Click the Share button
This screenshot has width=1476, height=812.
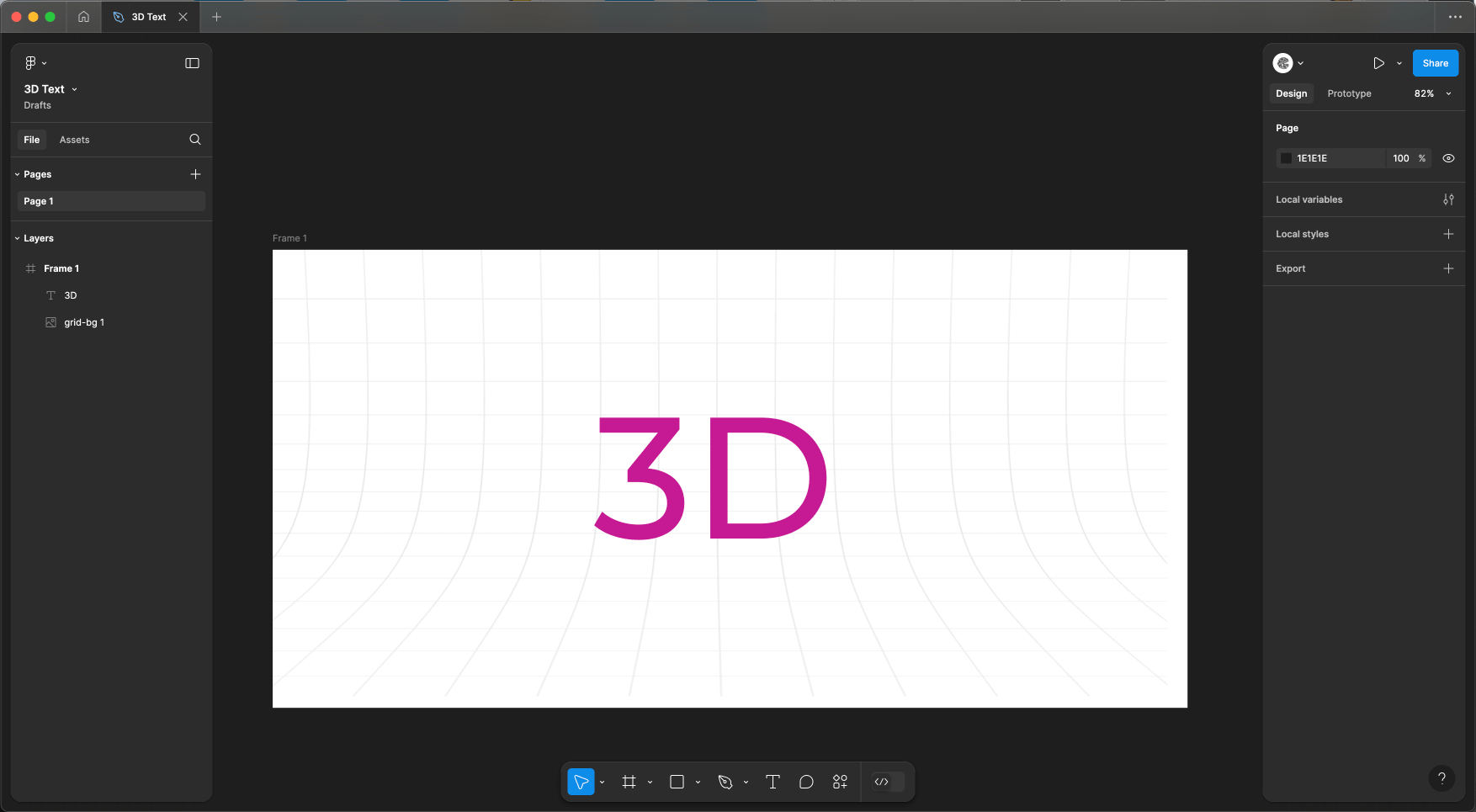tap(1435, 63)
